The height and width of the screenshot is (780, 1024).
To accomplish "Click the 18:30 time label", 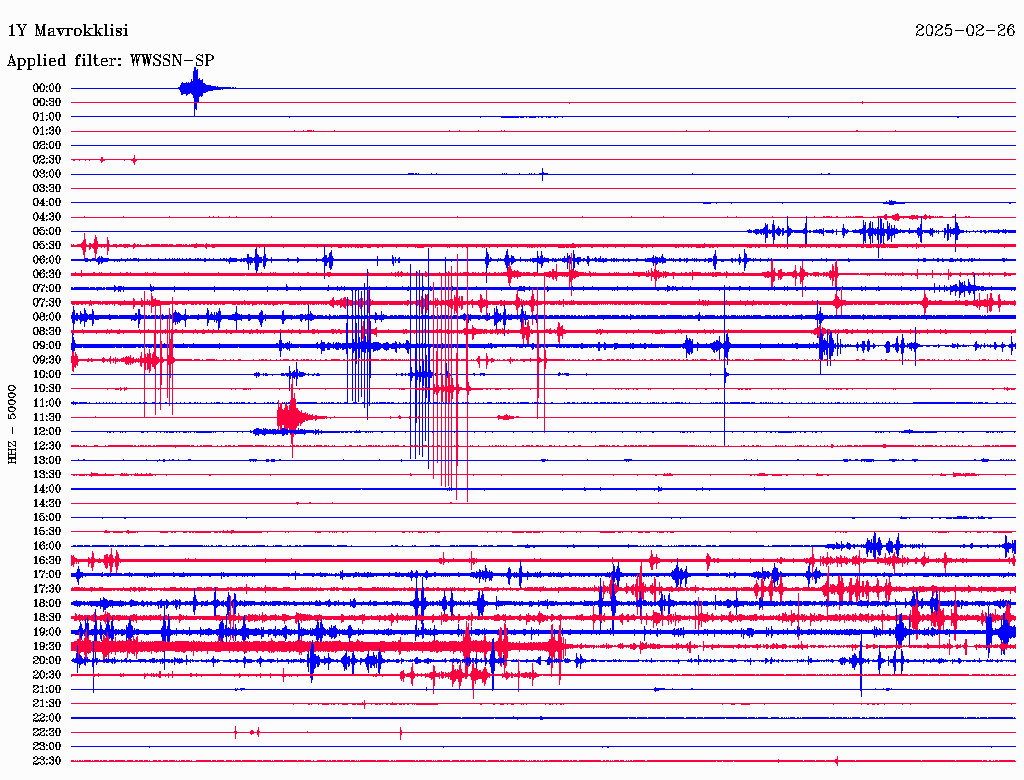I will (x=47, y=618).
